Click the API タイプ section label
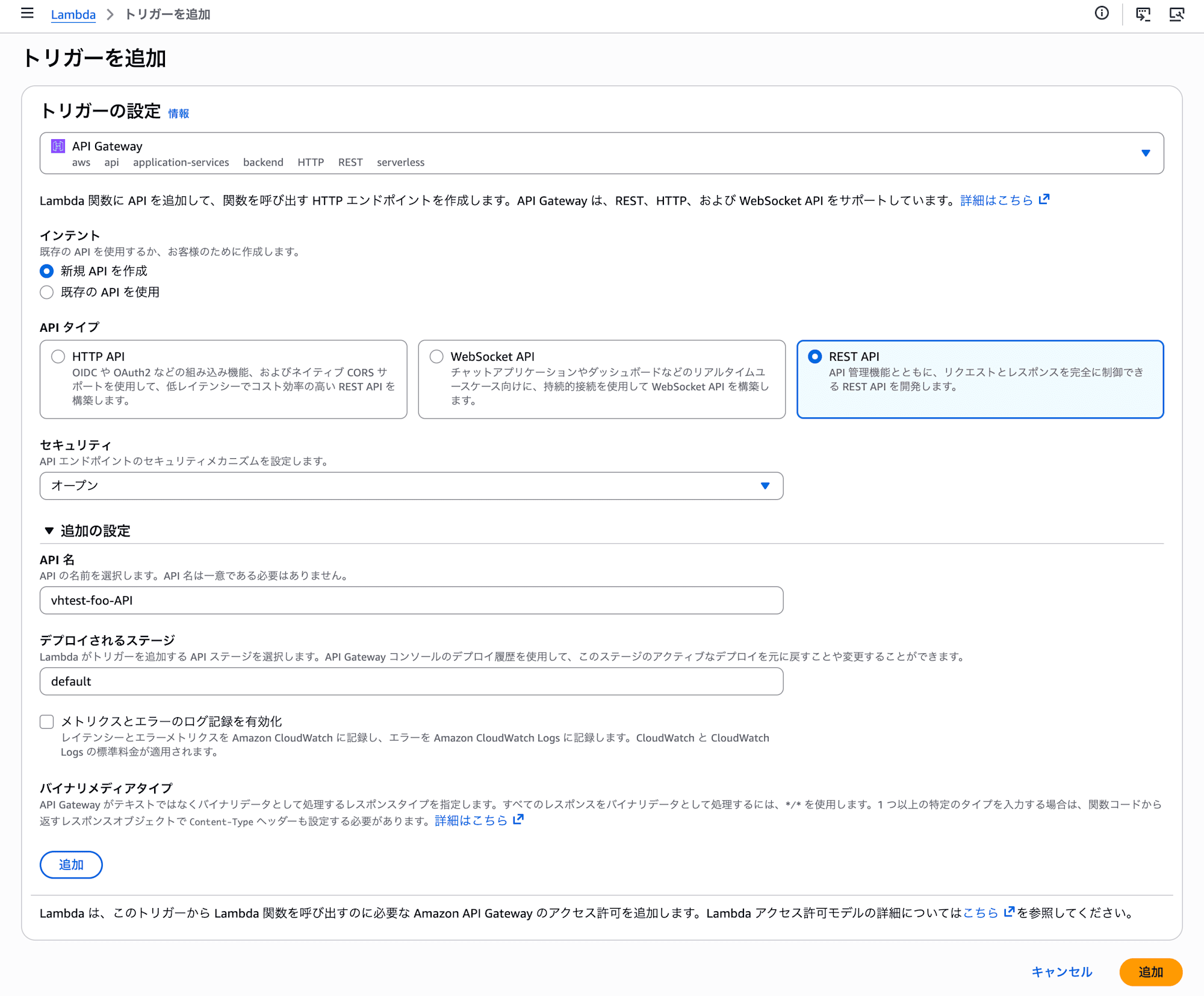Screen dimensions: 1204x996 click(x=70, y=327)
